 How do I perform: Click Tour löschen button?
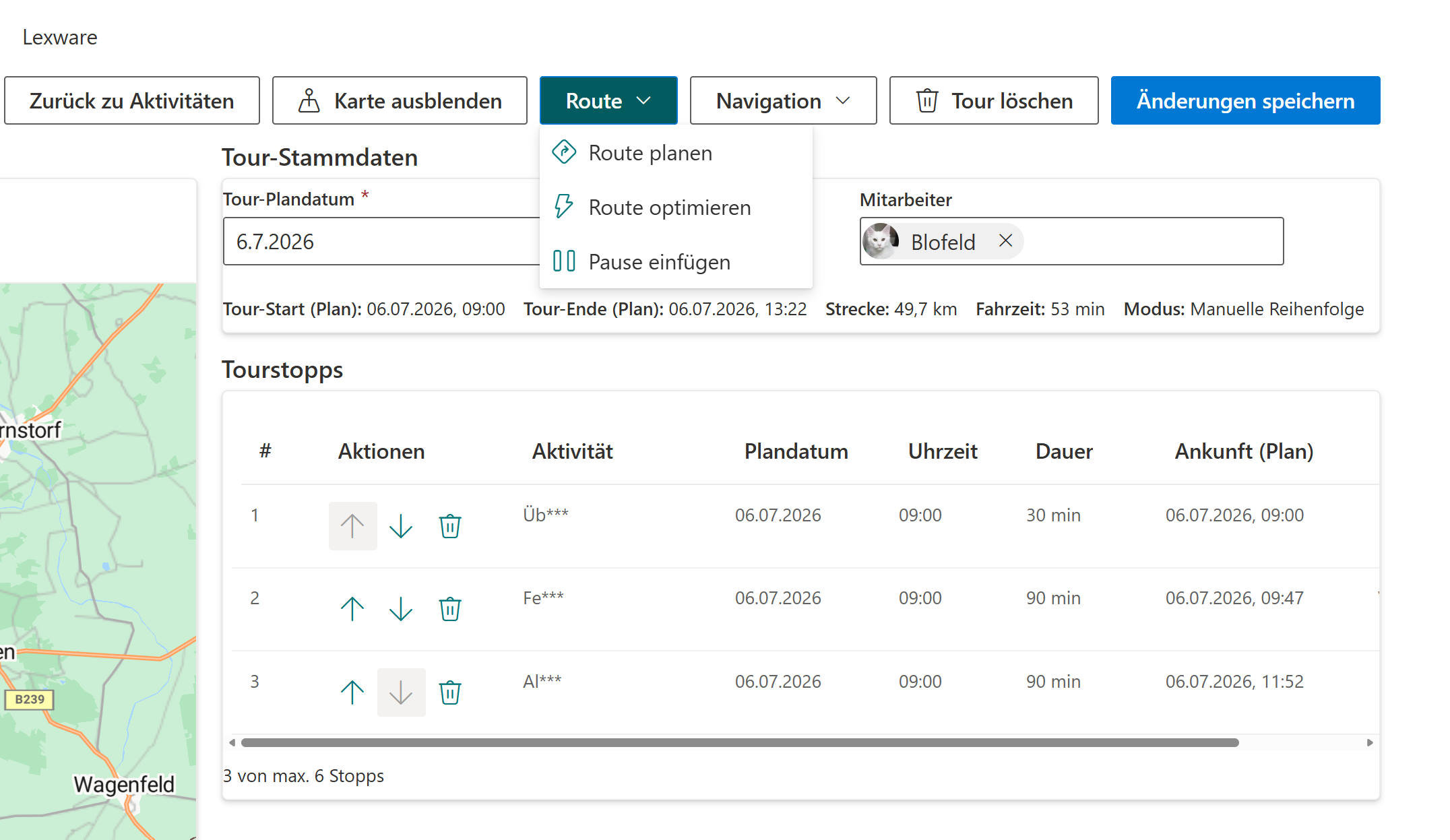click(x=994, y=100)
